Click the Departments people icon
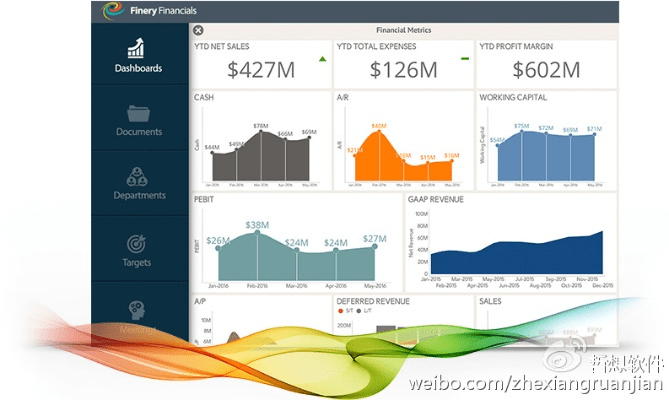This screenshot has width=669, height=400. pos(138,177)
